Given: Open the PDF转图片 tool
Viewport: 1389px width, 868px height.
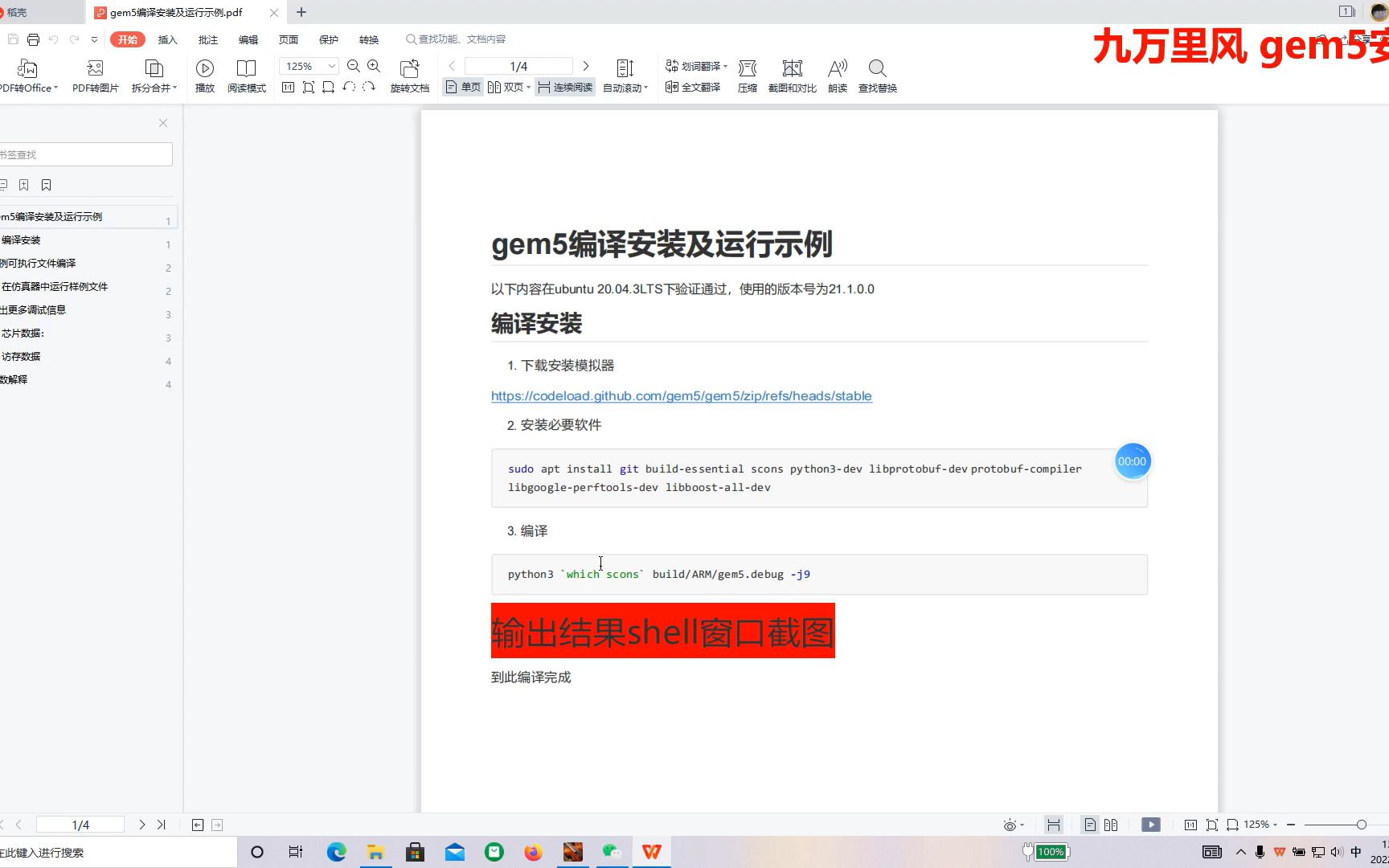Looking at the screenshot, I should (95, 76).
